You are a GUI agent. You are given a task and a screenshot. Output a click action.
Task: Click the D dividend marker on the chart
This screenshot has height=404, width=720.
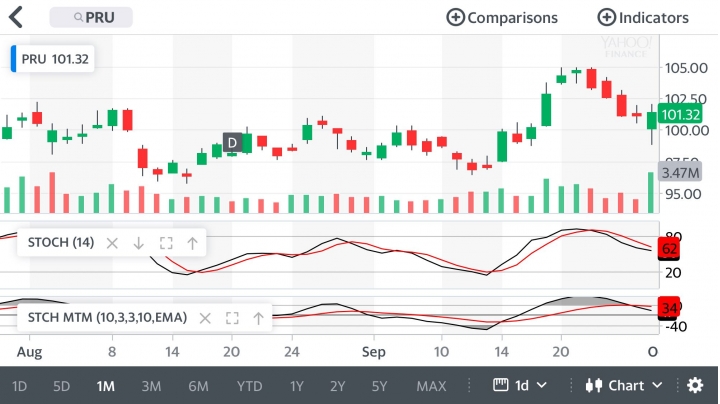click(232, 143)
